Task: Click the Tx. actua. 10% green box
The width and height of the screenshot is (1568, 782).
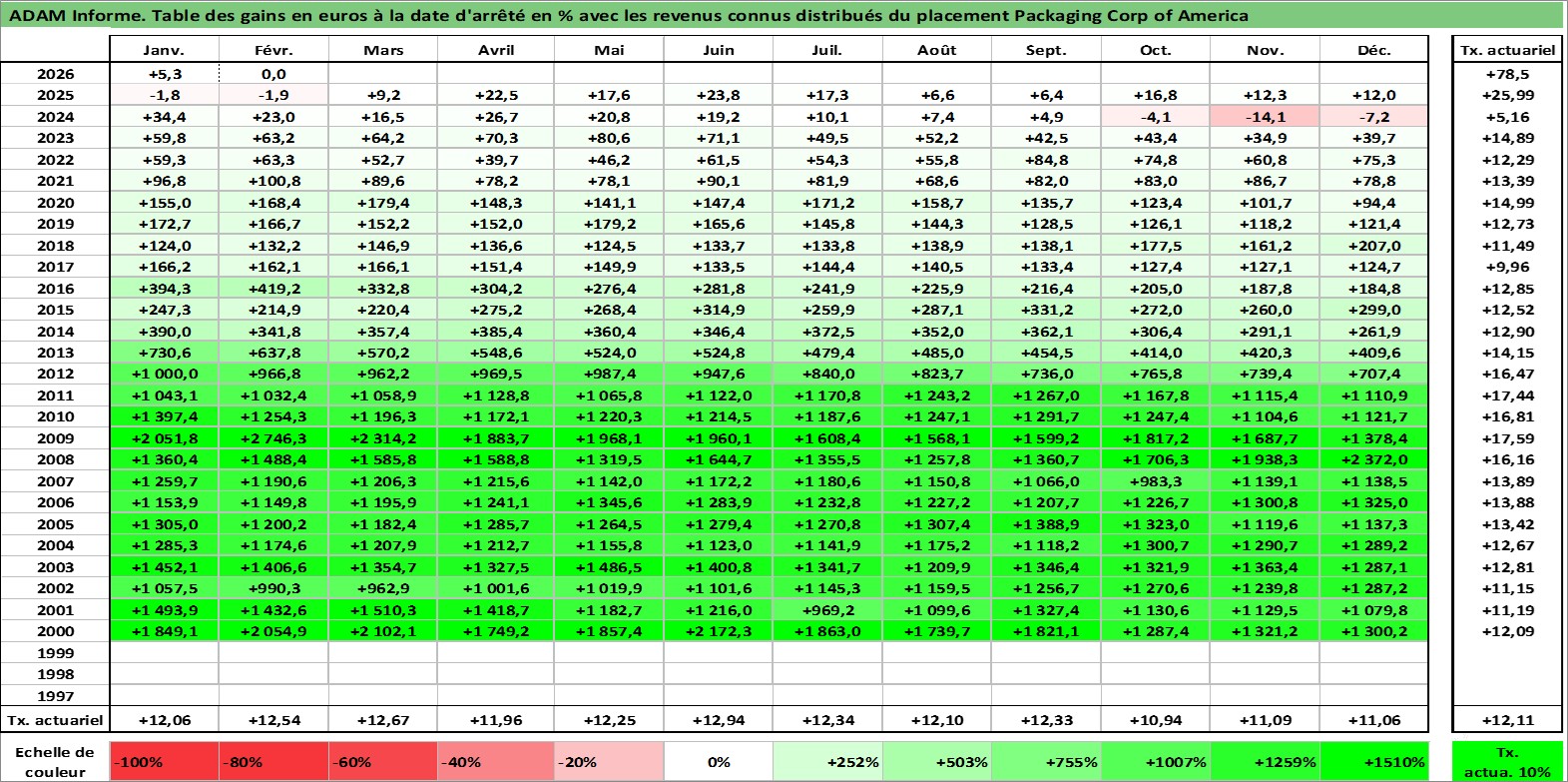Action: 1507,761
